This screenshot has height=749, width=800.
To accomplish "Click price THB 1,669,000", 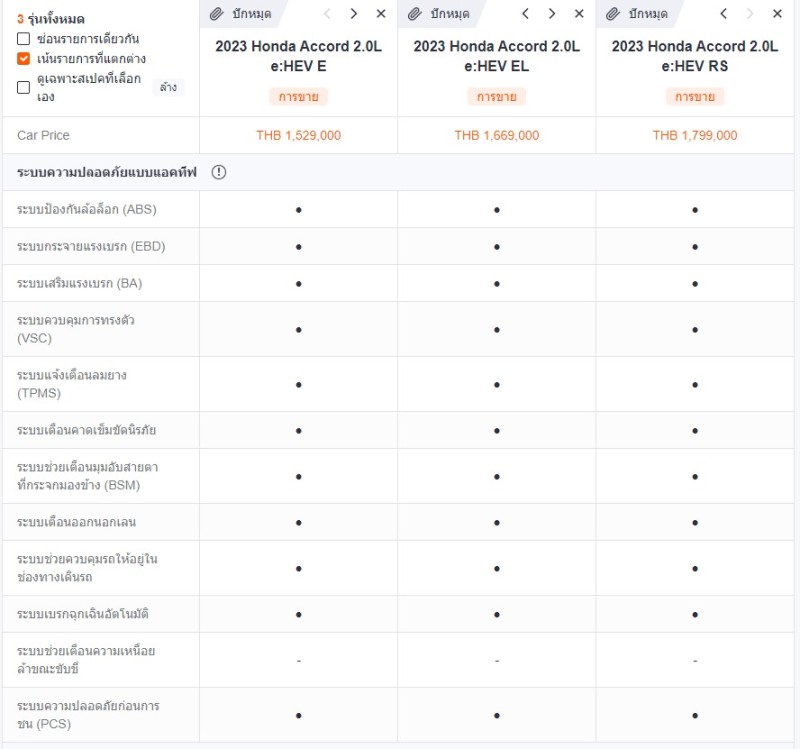I will click(496, 135).
